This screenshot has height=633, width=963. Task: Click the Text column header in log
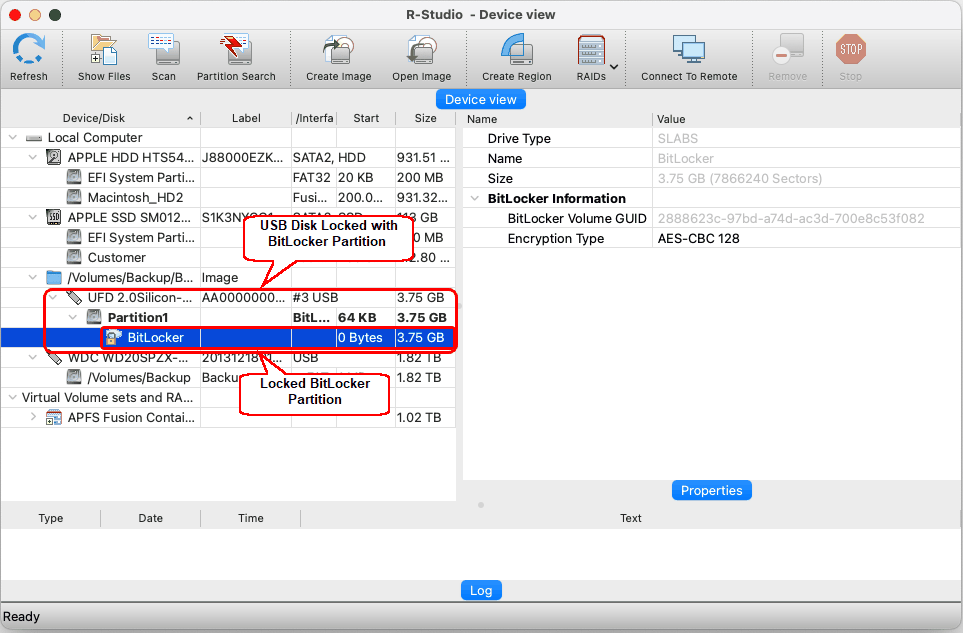(631, 518)
